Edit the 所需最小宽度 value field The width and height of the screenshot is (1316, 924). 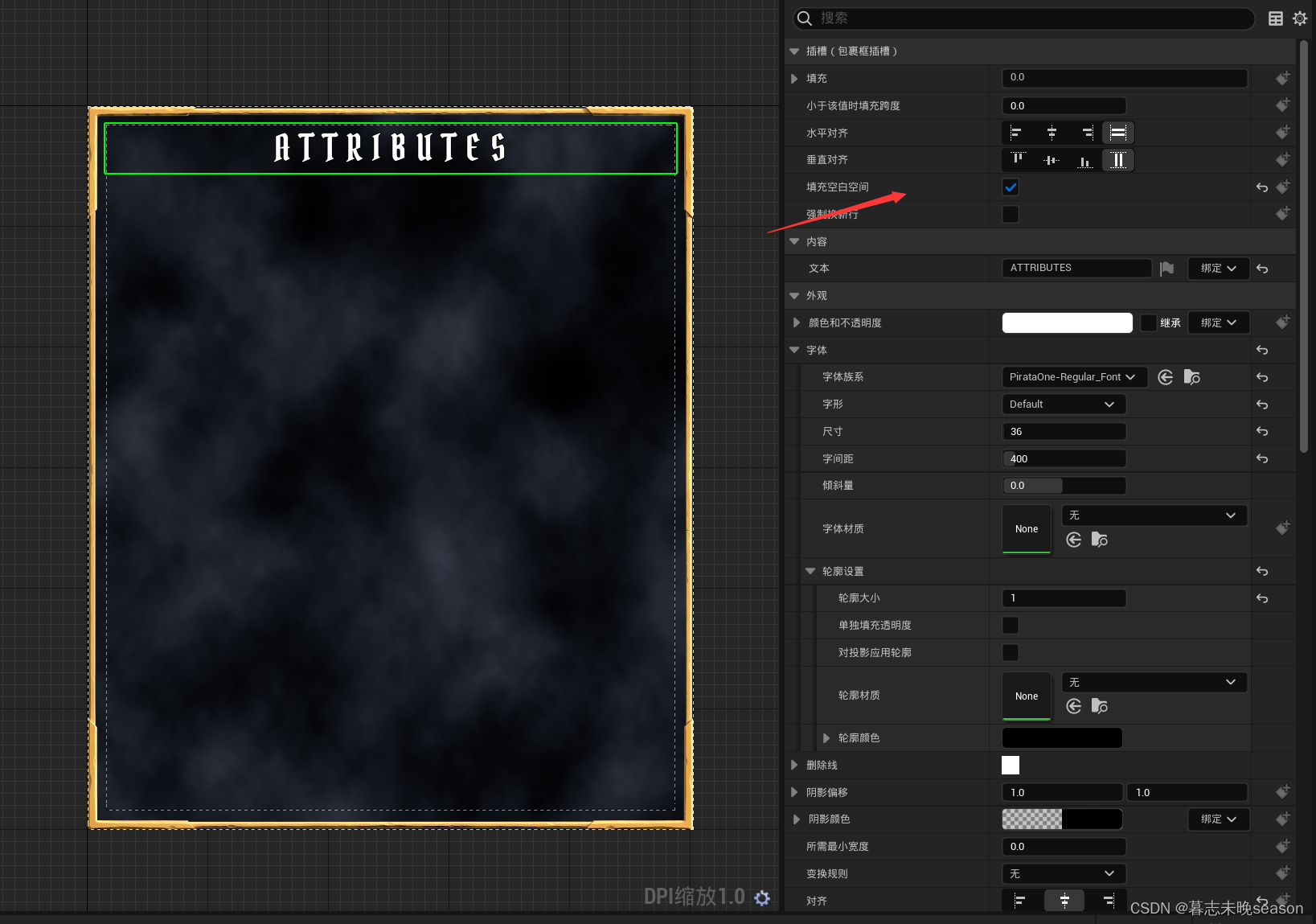1064,846
